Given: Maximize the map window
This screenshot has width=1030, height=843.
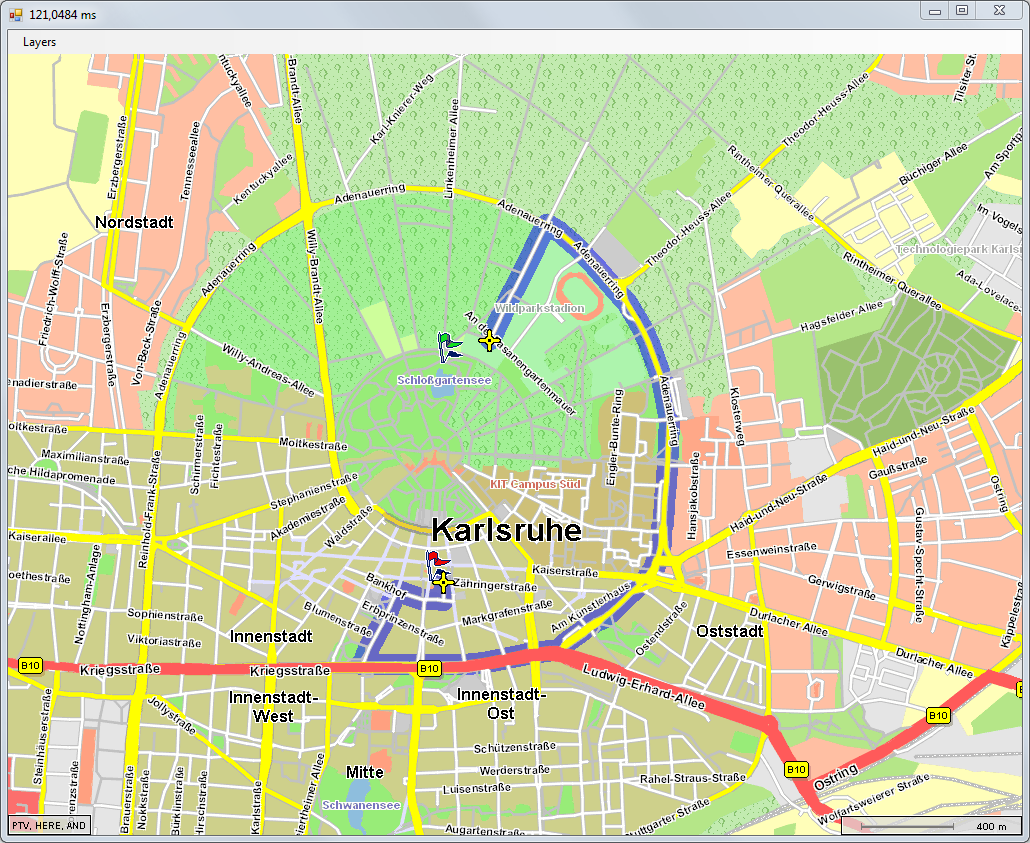Looking at the screenshot, I should click(961, 10).
